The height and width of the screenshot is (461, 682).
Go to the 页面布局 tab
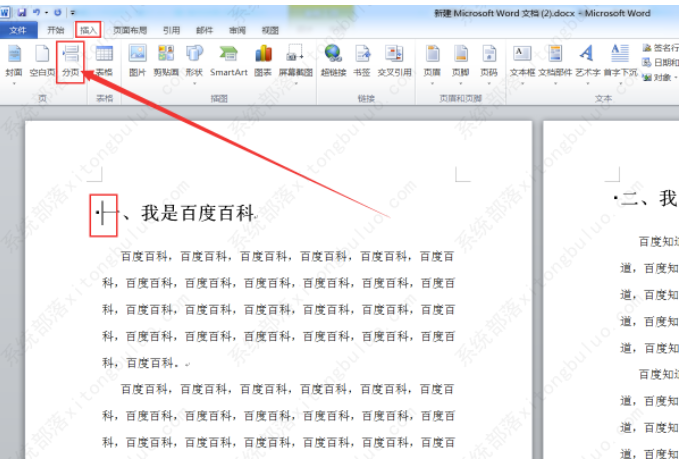coord(130,30)
